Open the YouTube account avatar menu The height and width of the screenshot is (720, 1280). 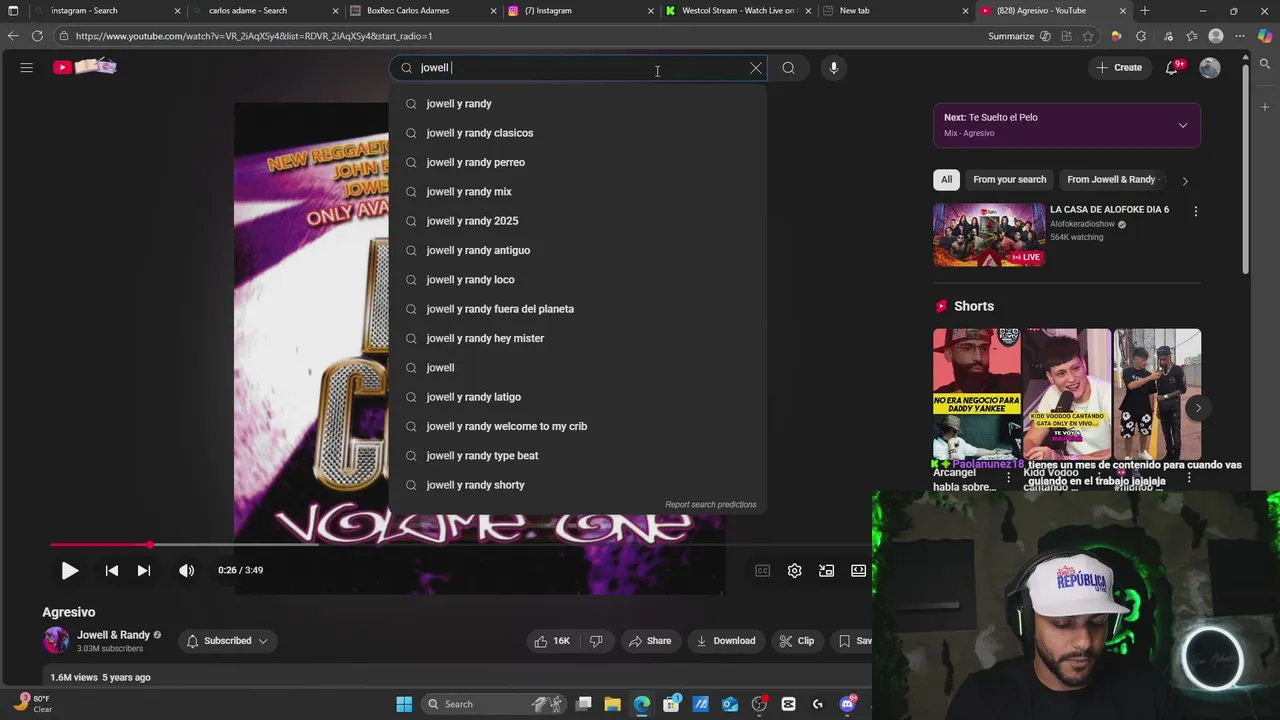(1210, 68)
